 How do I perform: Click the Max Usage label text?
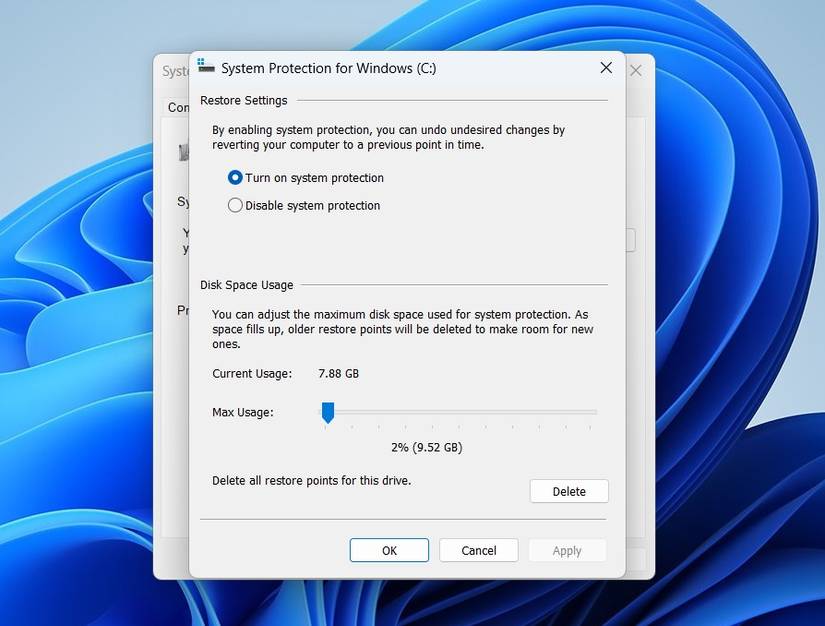point(243,412)
